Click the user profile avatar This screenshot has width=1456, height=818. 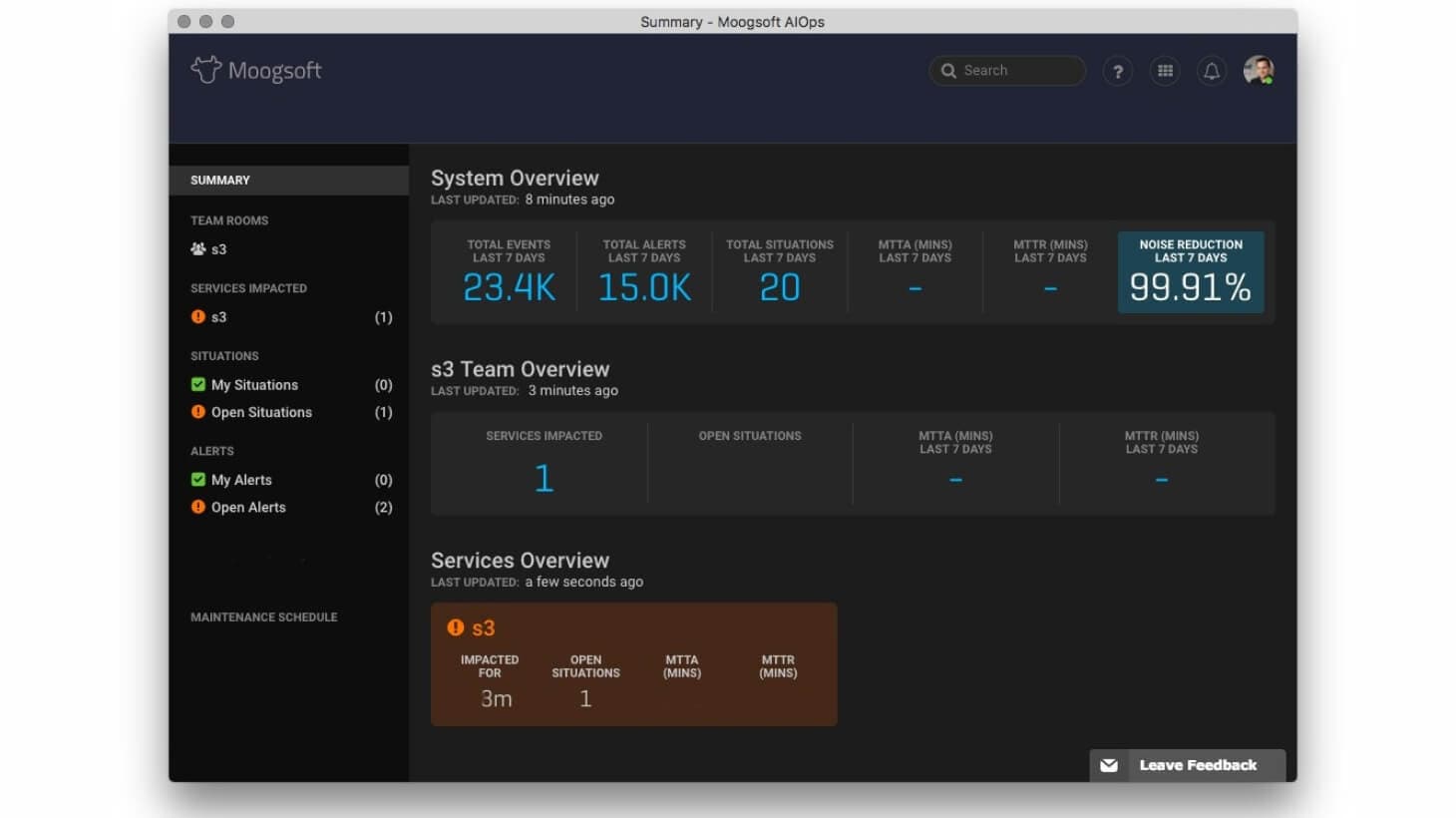coord(1259,71)
